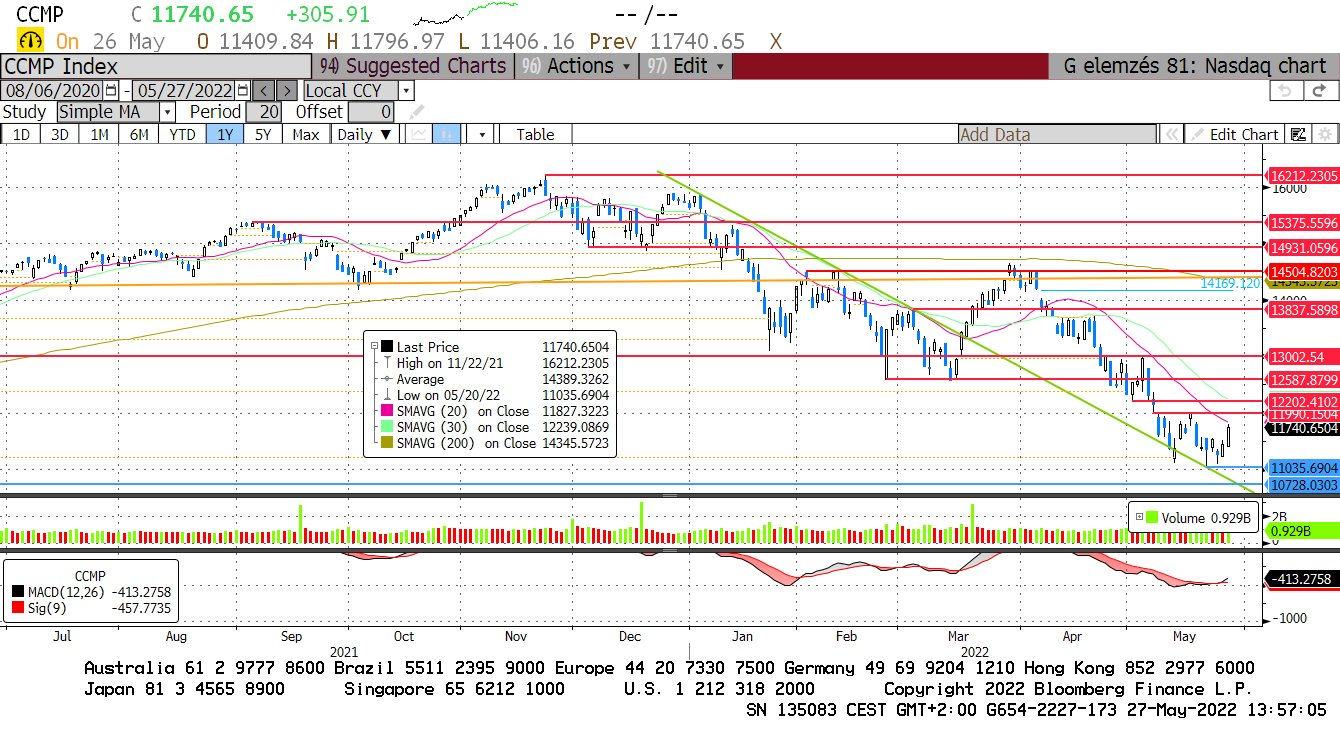Click the G elemzés 81: Nasdaq chart title
Screen dimensions: 1340x736
[x=1195, y=66]
